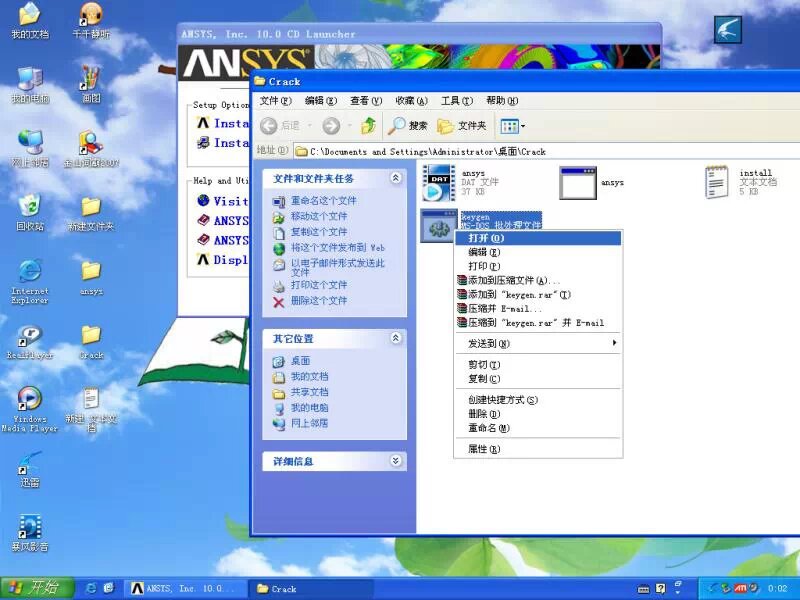Image resolution: width=800 pixels, height=600 pixels.
Task: Select the ansys folder on the desktop
Action: click(91, 278)
